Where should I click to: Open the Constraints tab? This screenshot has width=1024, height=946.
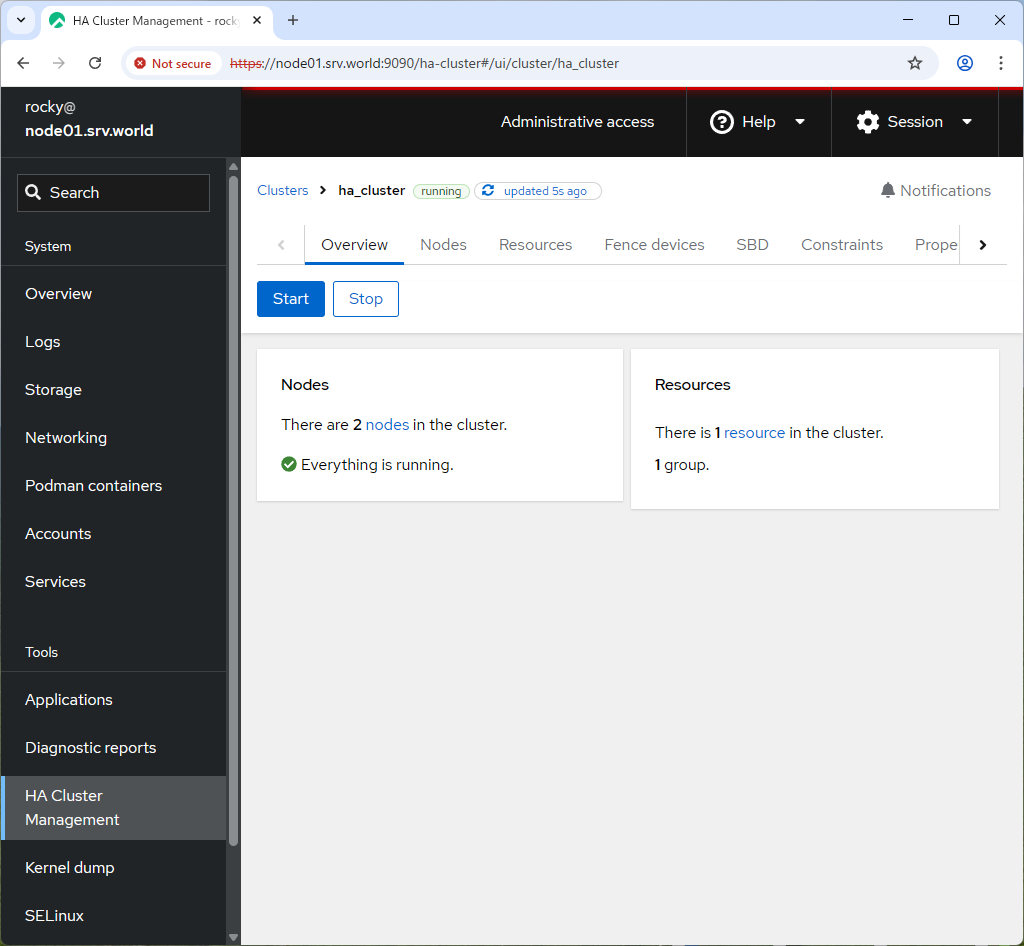(x=841, y=244)
